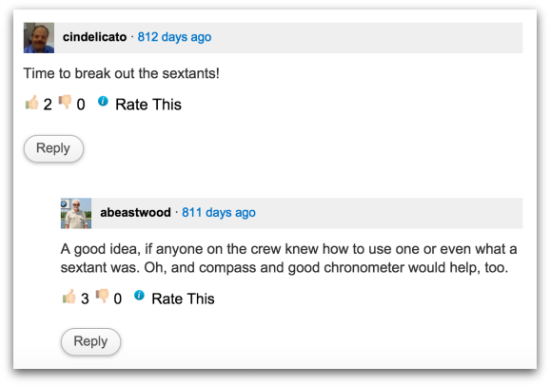Open abeastwood's avatar photo
The image size is (550, 386).
(x=76, y=213)
